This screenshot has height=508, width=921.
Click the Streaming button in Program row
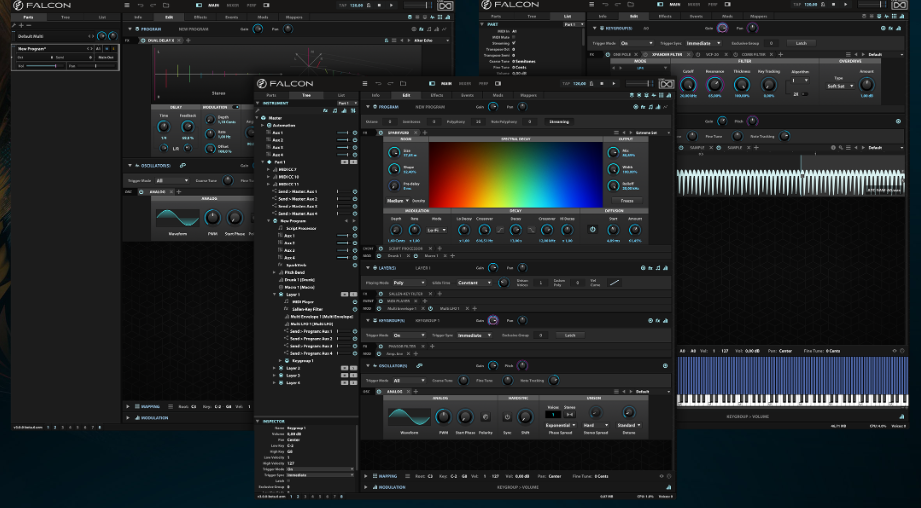[x=560, y=120]
